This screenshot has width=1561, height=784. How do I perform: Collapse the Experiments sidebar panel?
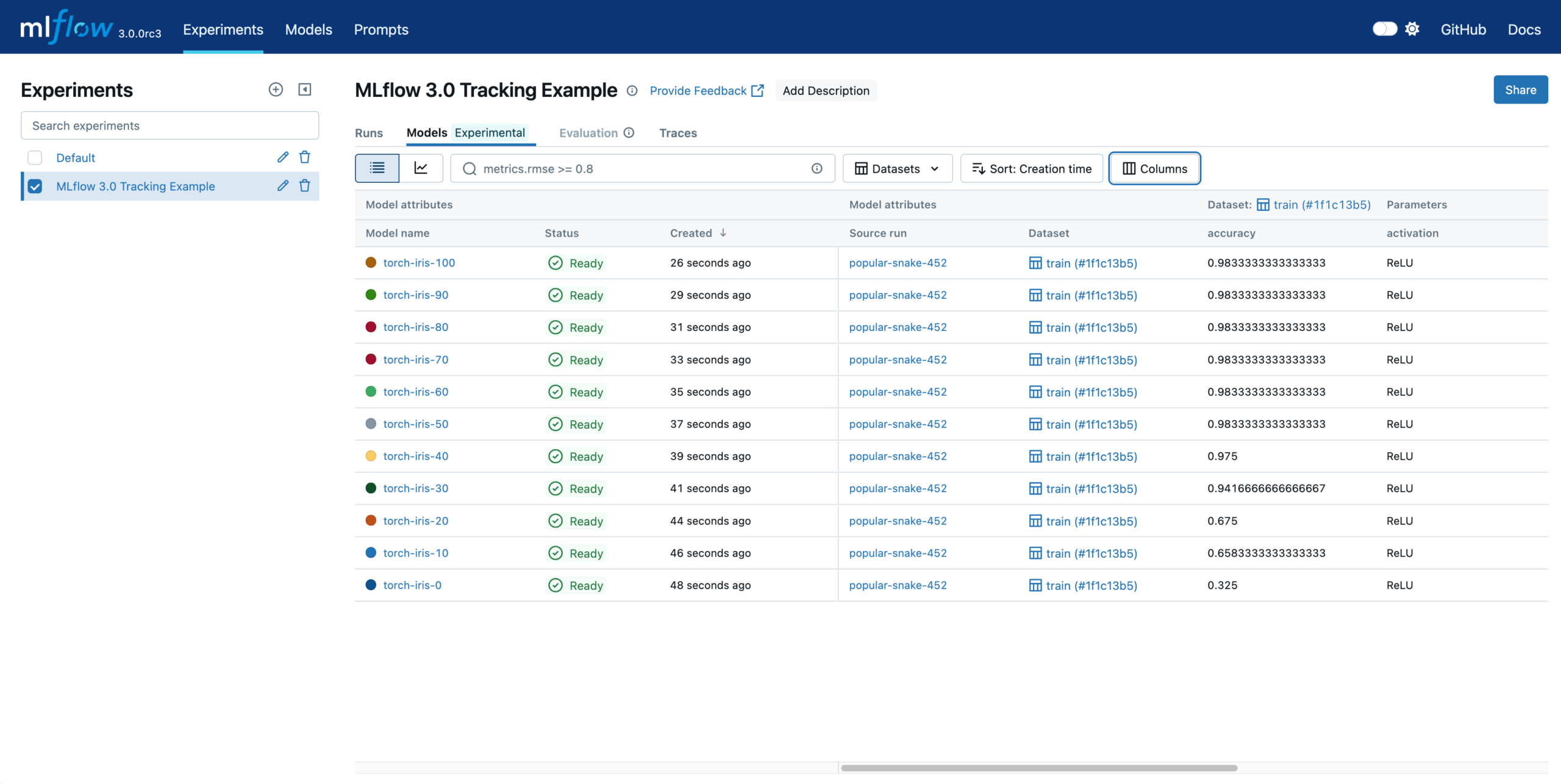pos(305,89)
